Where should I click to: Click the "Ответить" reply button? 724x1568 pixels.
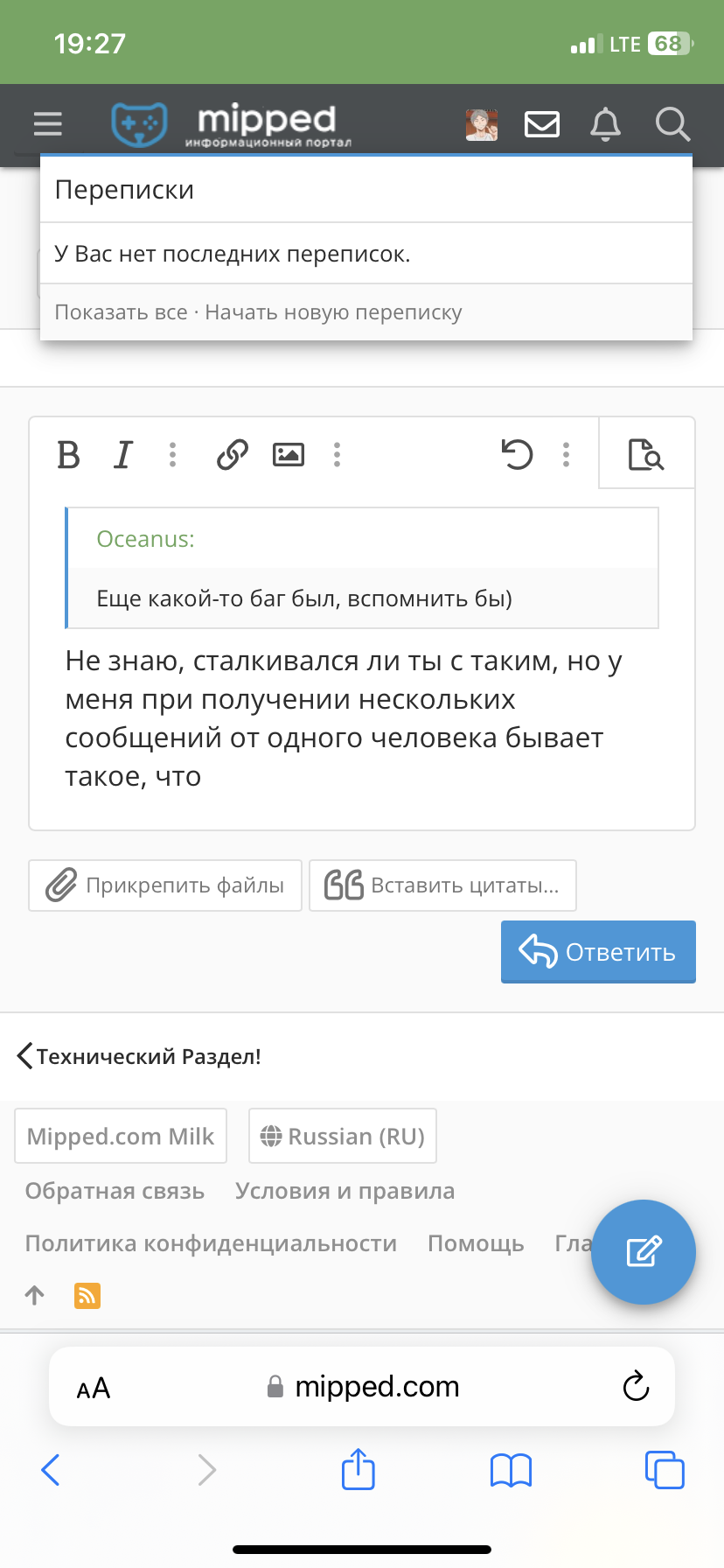[598, 952]
